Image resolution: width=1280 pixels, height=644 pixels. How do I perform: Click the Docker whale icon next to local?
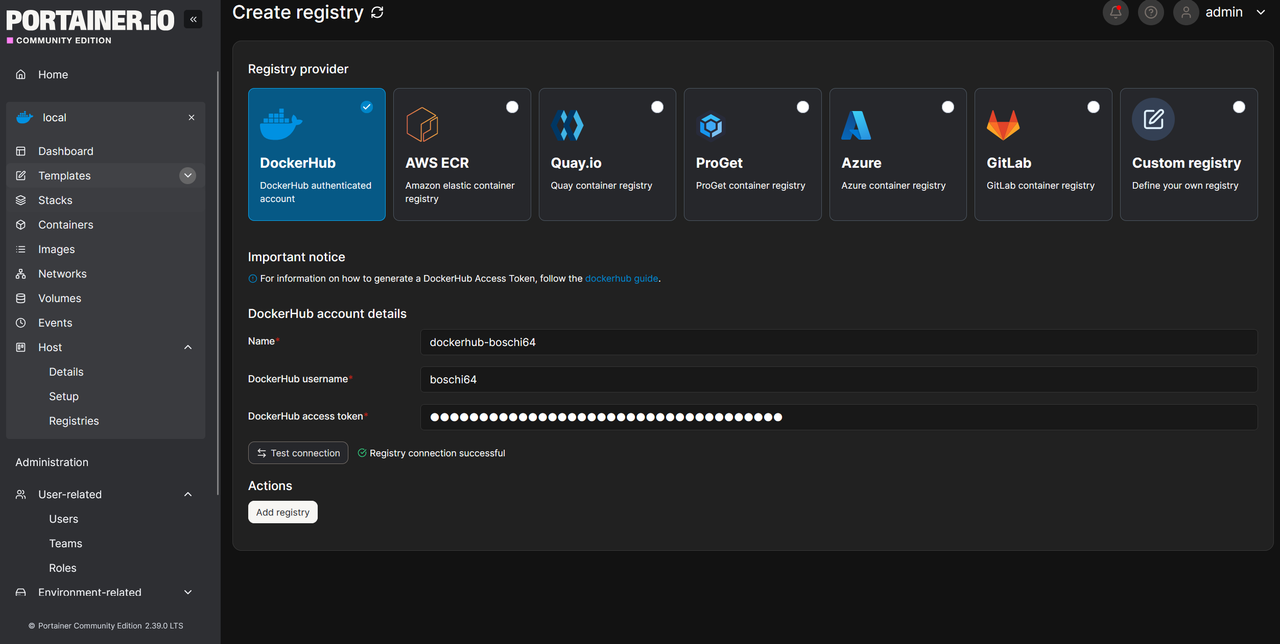[24, 117]
